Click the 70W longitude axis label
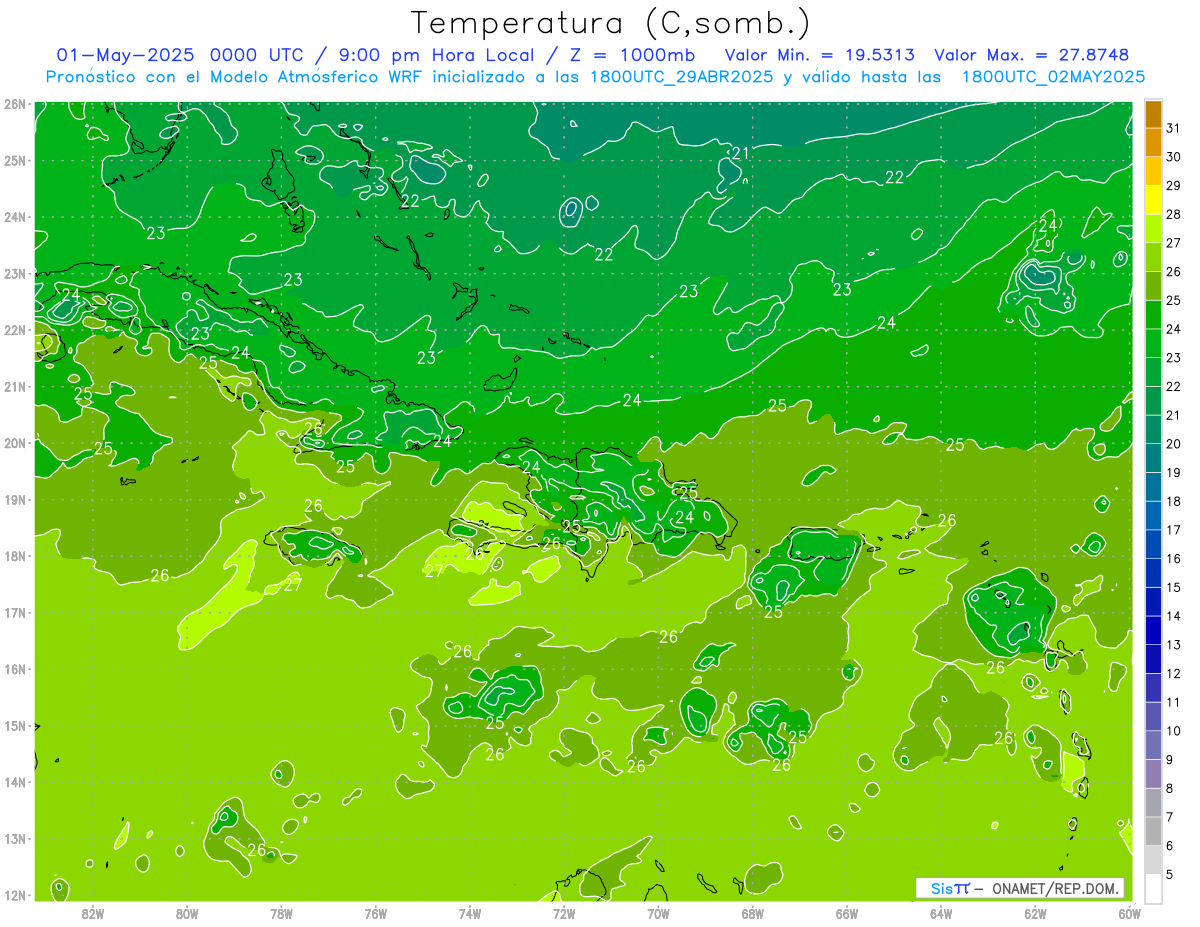This screenshot has width=1200, height=927. coord(658,913)
